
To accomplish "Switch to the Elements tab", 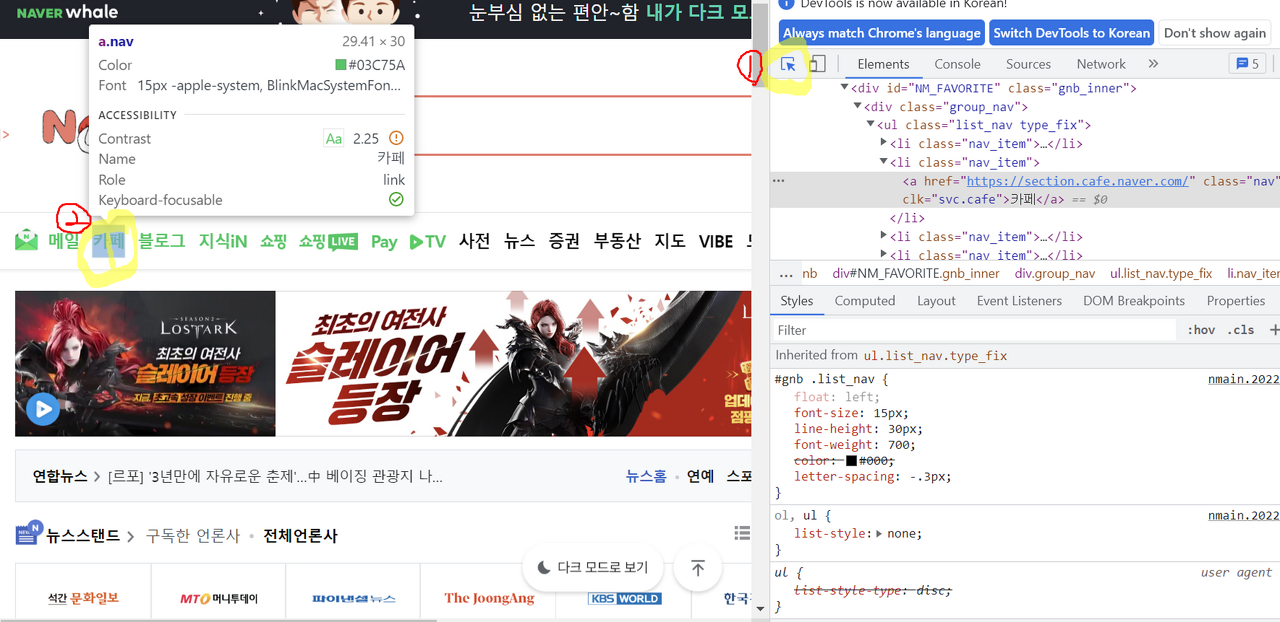I will coord(883,64).
